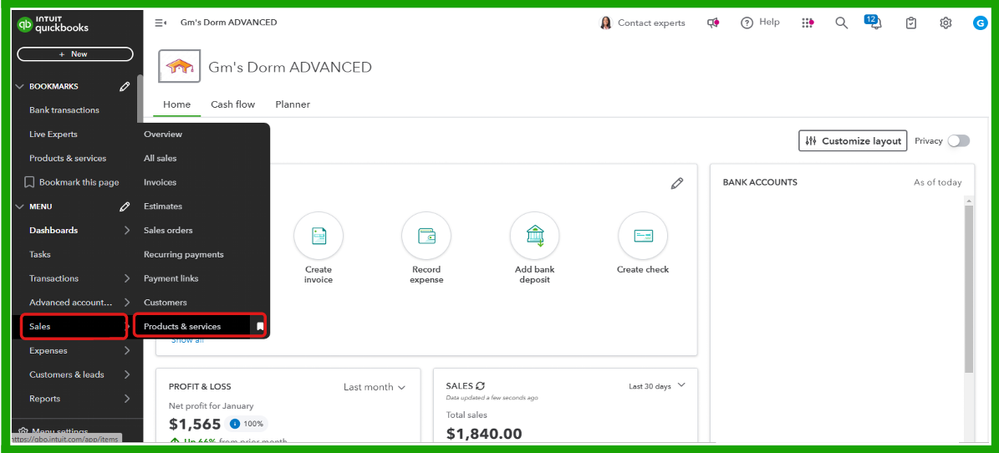Screen dimensions: 999x453
Task: Click the + New button
Action: tap(75, 54)
